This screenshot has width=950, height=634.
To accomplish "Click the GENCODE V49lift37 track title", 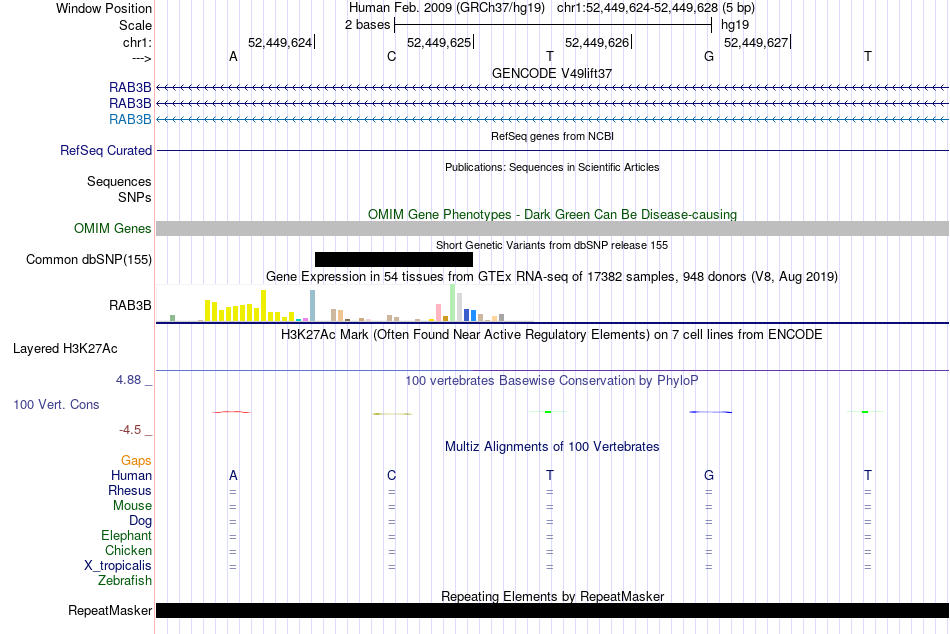I will click(x=552, y=73).
